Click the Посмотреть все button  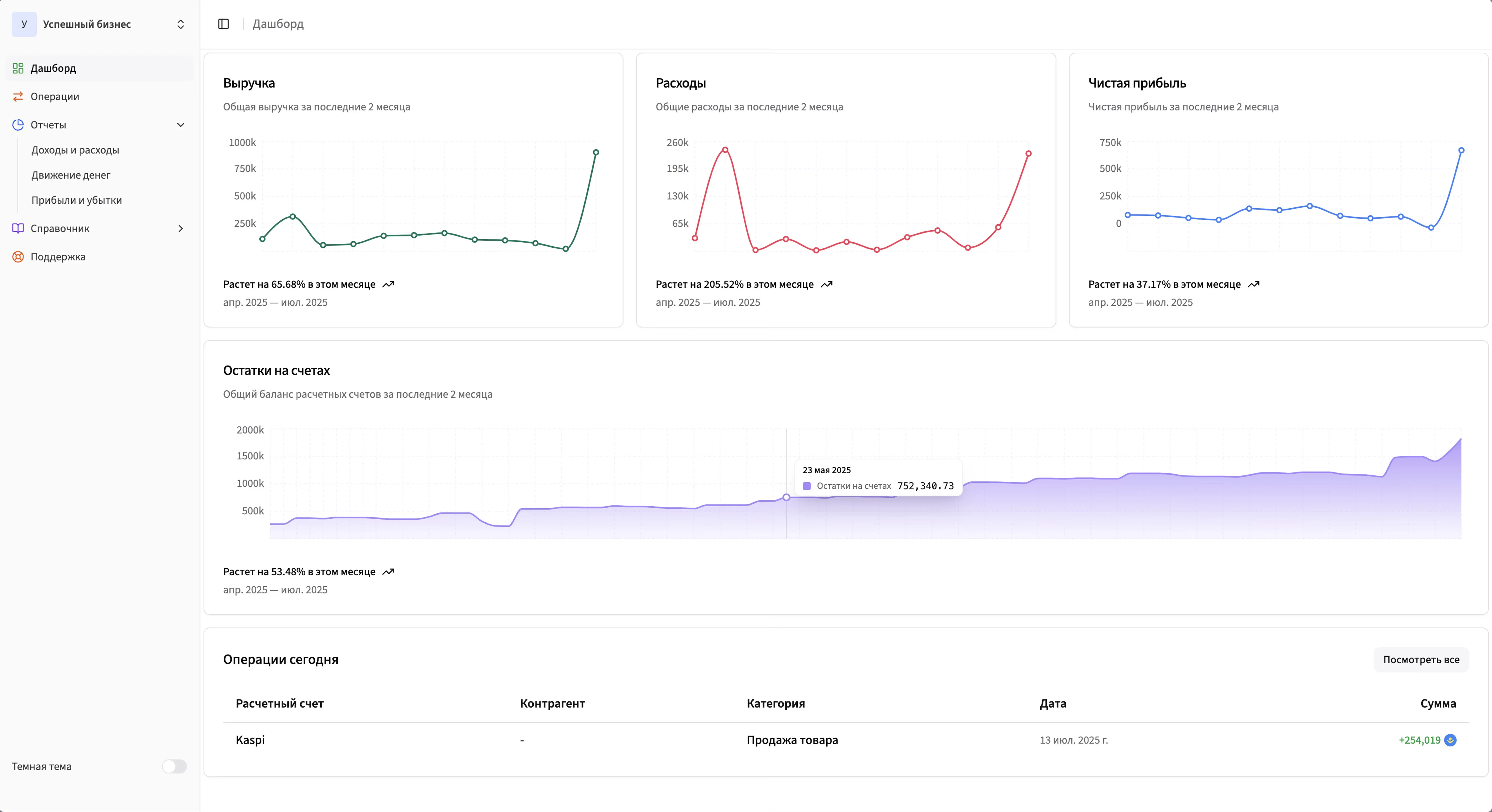point(1421,660)
